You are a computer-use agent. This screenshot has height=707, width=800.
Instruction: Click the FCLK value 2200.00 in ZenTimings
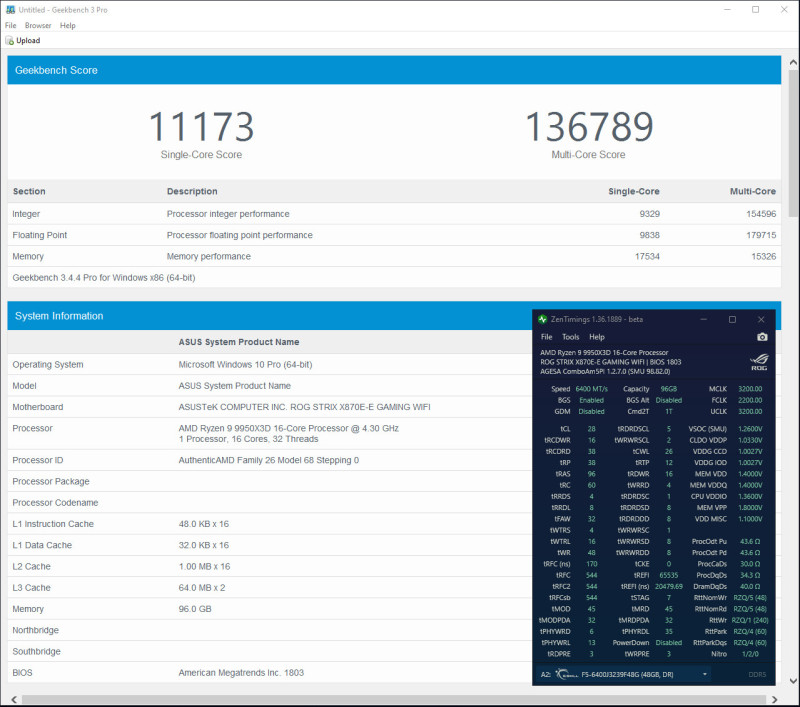point(750,400)
